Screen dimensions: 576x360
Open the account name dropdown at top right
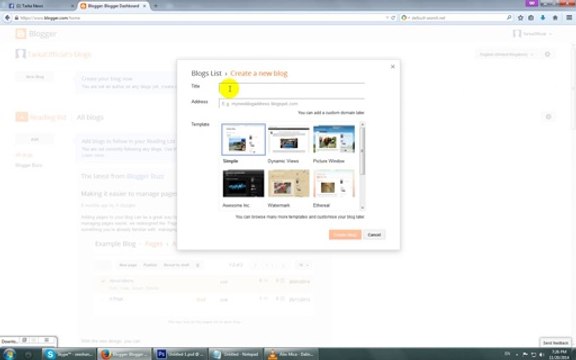point(533,34)
